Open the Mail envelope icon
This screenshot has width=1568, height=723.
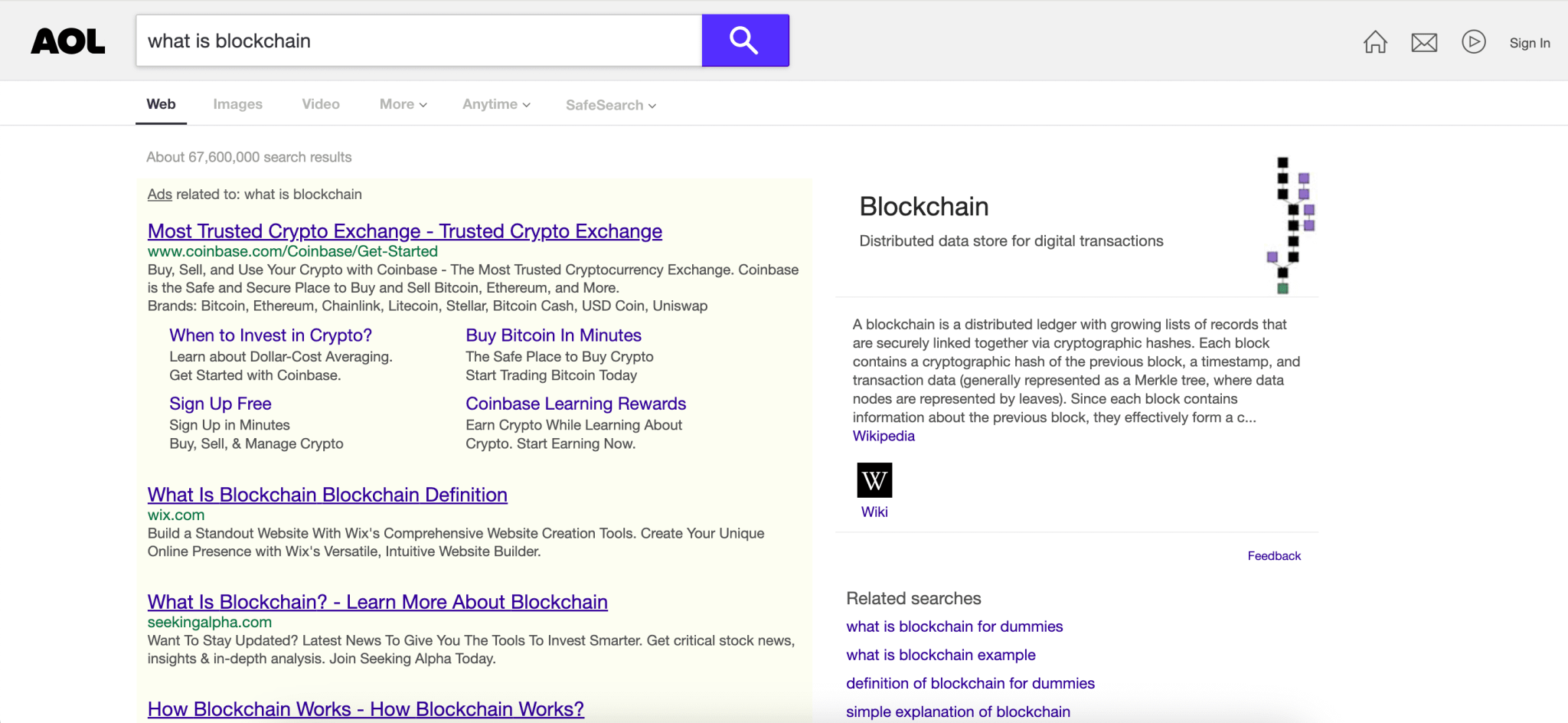tap(1423, 43)
